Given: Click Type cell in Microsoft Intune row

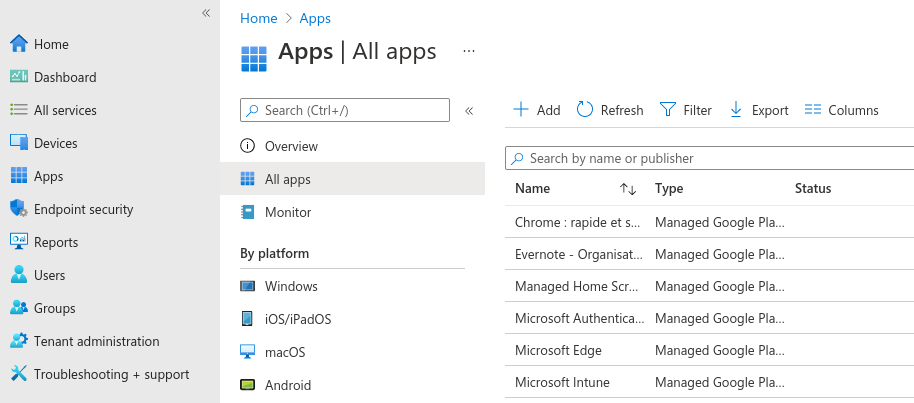Looking at the screenshot, I should (x=720, y=383).
